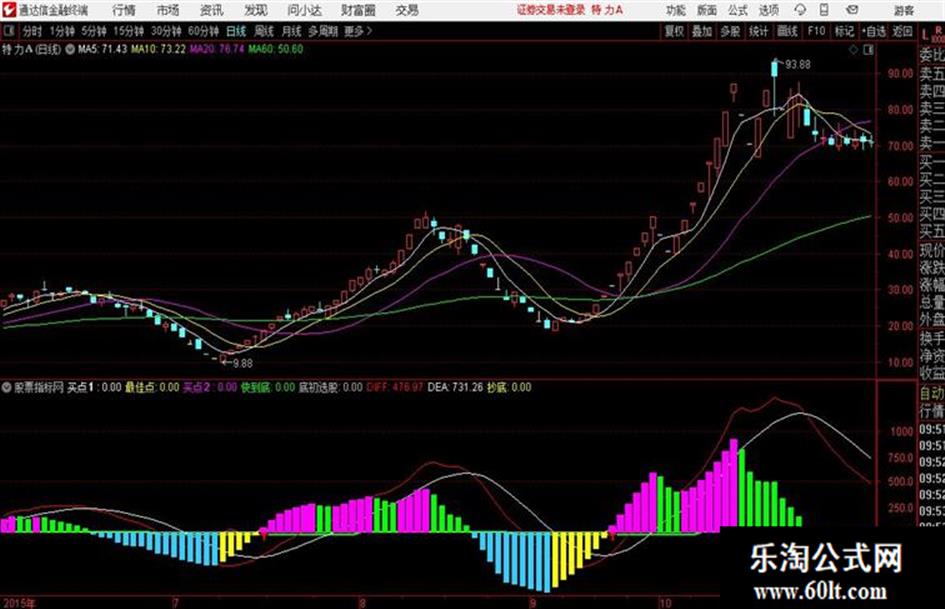
Task: Click the MA10: 73.22 value label
Action: click(x=159, y=49)
